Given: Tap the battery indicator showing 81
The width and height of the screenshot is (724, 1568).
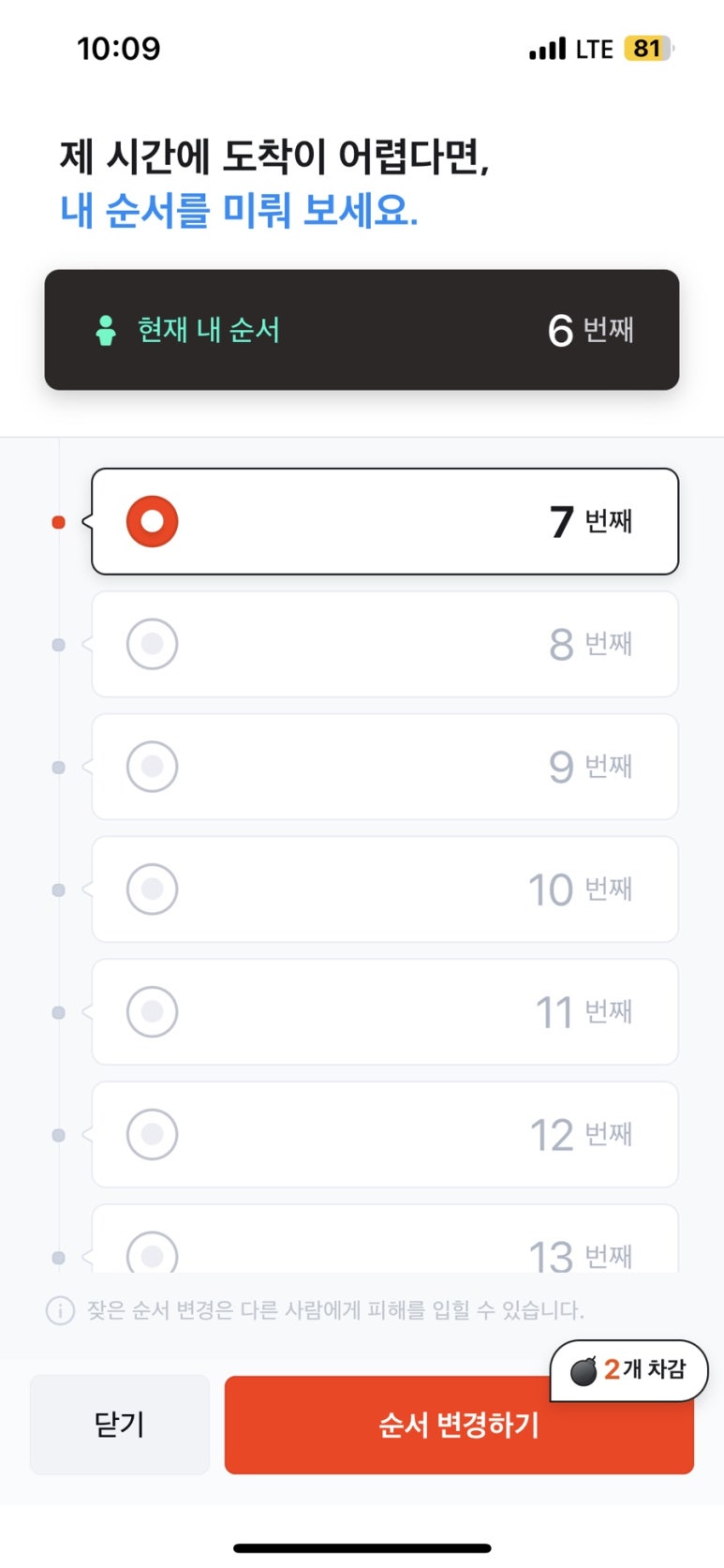Looking at the screenshot, I should click(649, 49).
